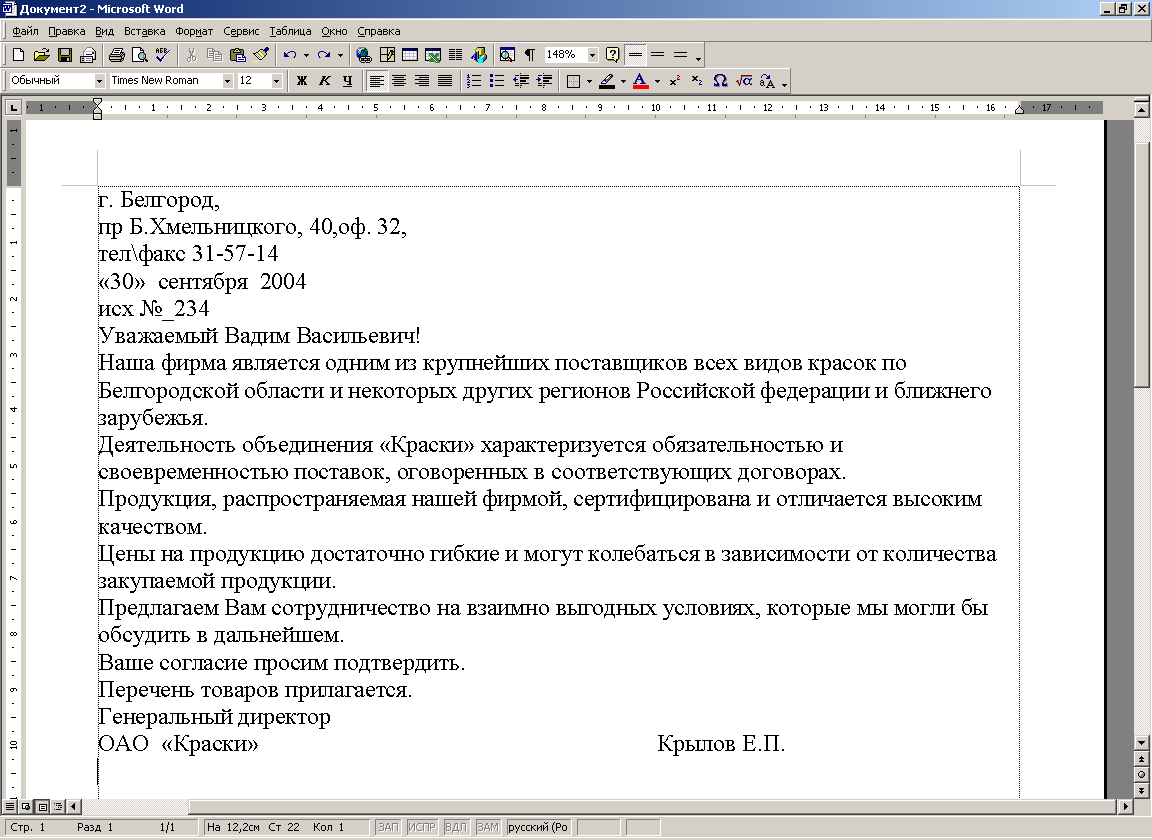Toggle bulleted list
This screenshot has width=1152, height=840.
[x=497, y=81]
